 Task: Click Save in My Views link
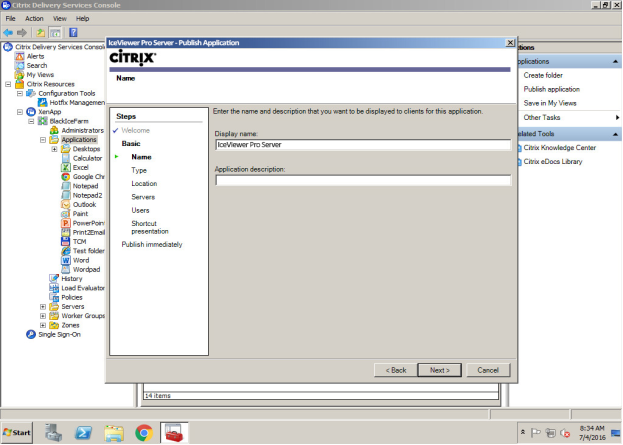(549, 103)
